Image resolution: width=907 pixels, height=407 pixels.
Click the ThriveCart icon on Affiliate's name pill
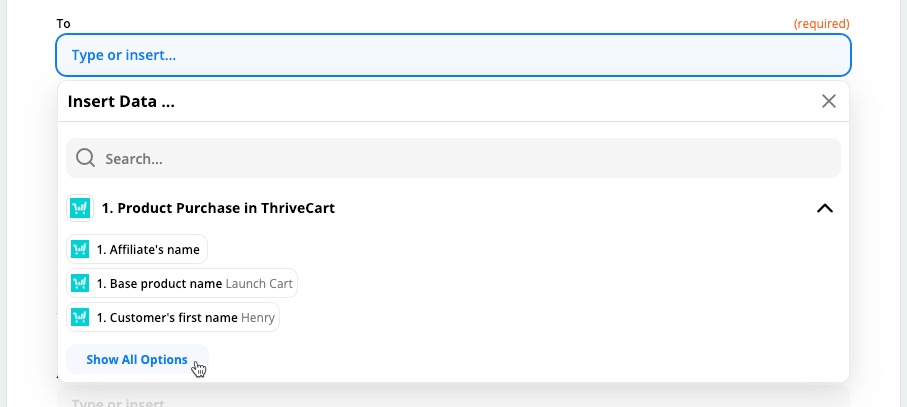pyautogui.click(x=80, y=249)
